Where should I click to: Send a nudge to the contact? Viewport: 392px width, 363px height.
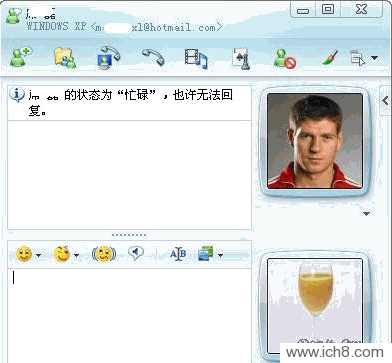[x=104, y=254]
